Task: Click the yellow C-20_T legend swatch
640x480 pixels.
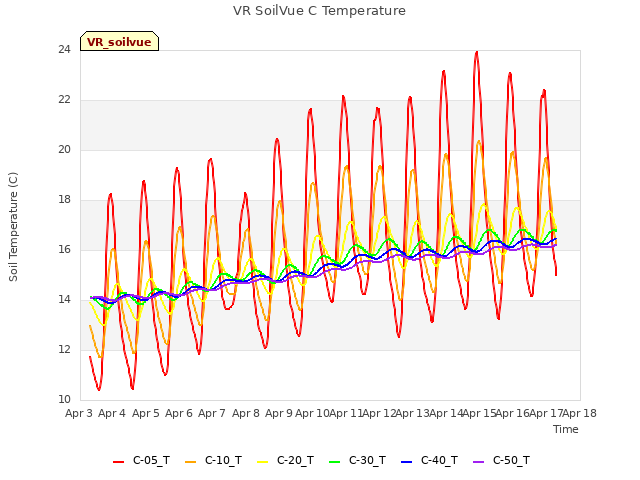Action: click(263, 462)
